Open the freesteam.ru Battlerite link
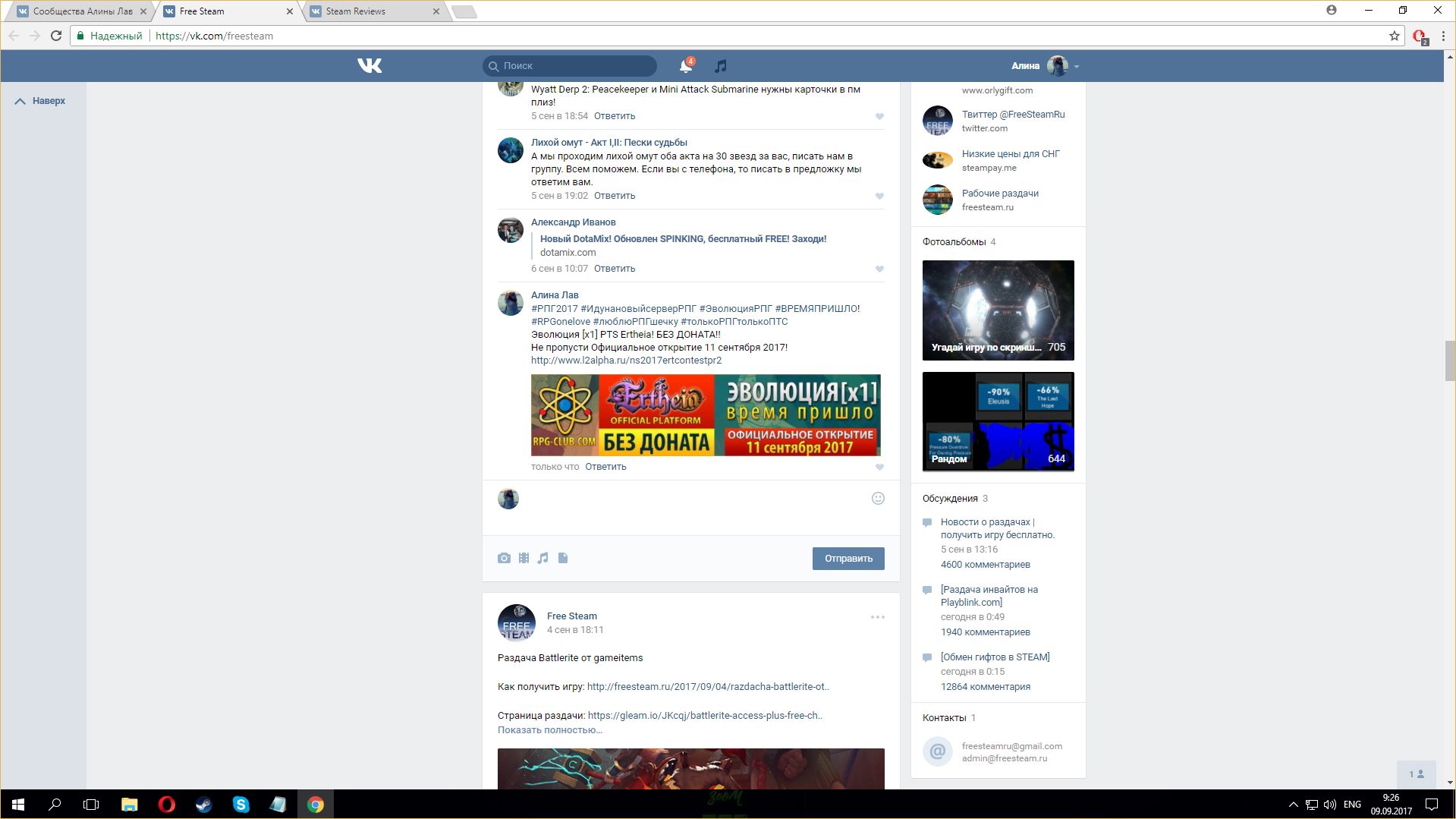The height and width of the screenshot is (819, 1456). click(x=708, y=687)
